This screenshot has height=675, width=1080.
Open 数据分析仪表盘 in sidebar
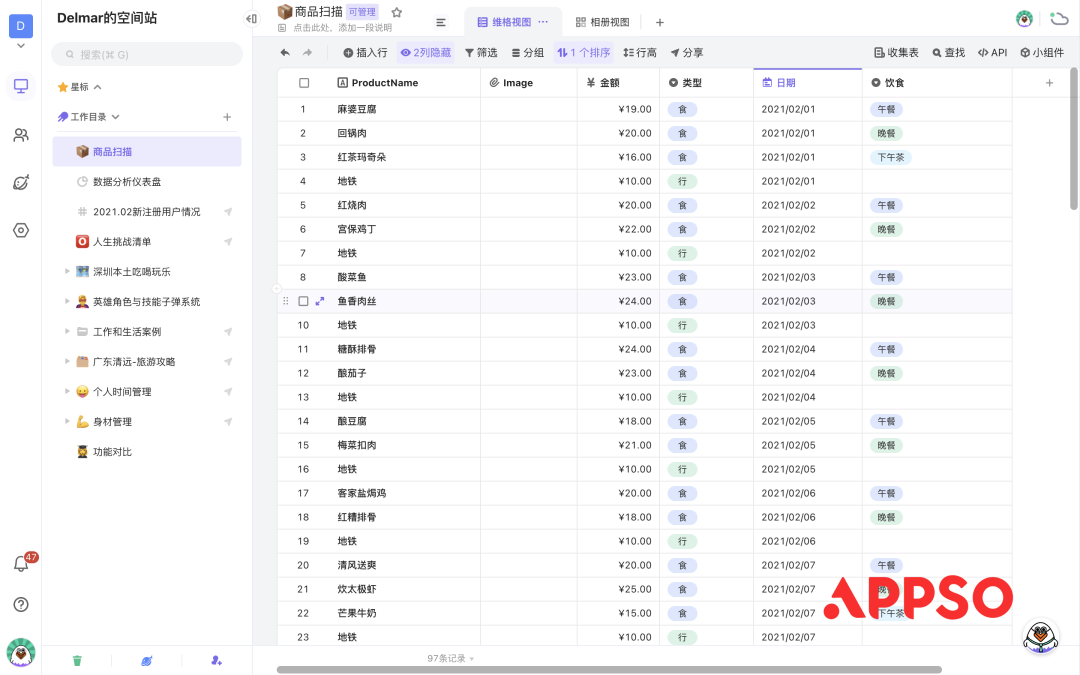pos(147,182)
